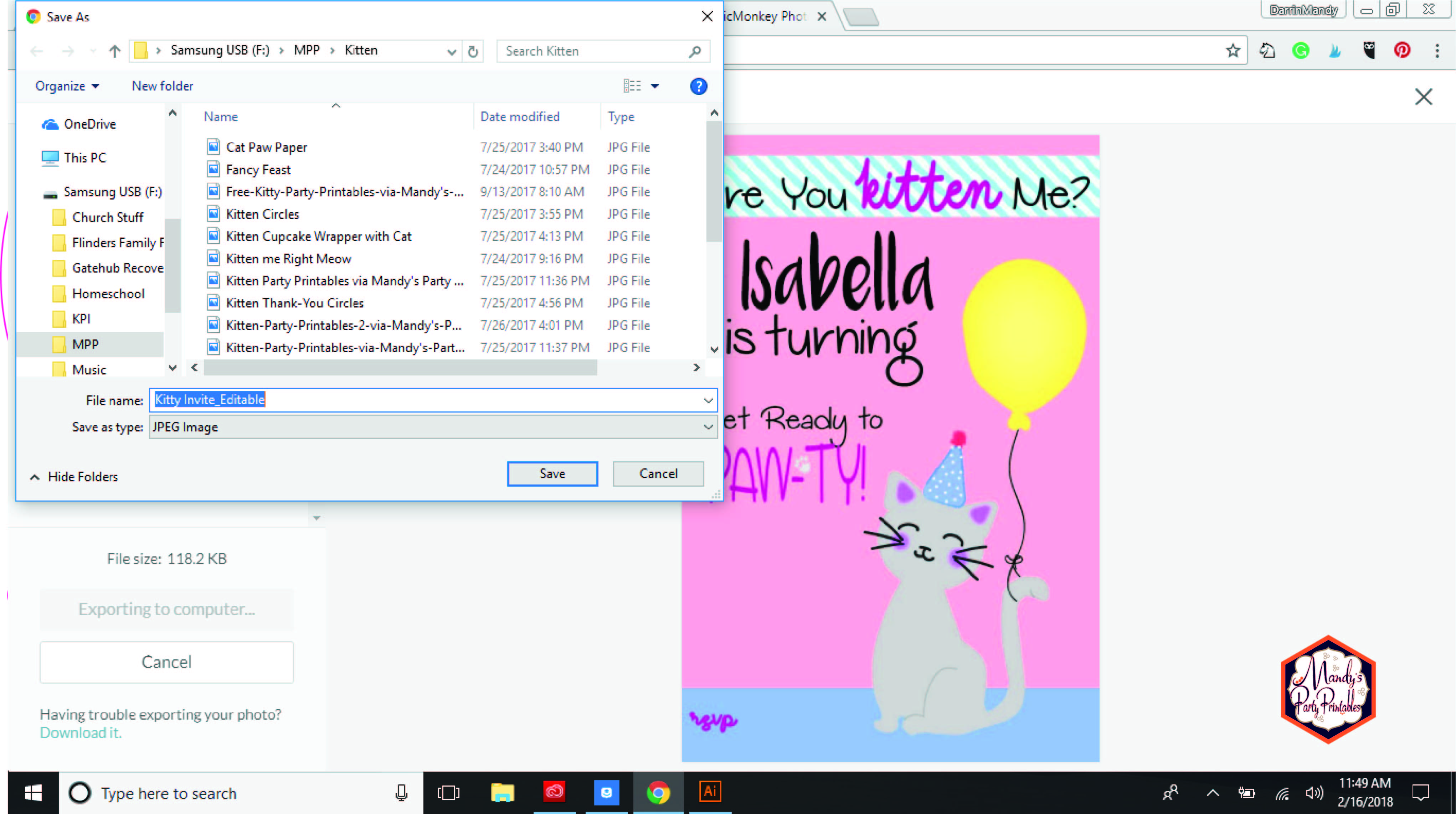Select MPP folder in the sidebar
The image size is (1456, 814).
click(85, 344)
